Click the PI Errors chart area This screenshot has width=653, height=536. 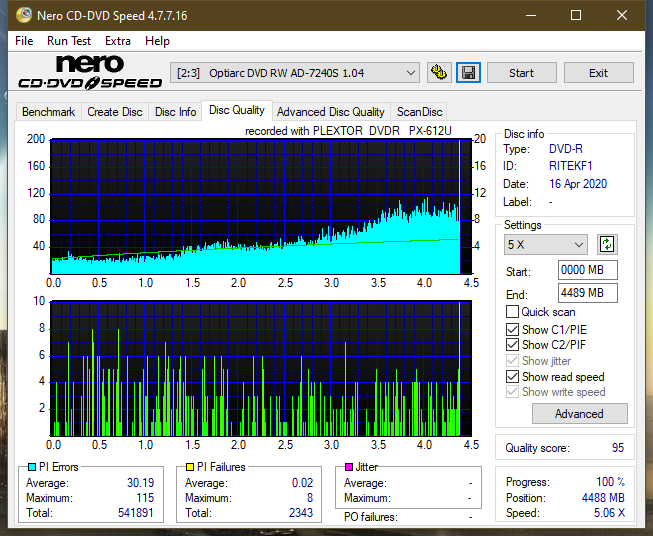click(261, 207)
